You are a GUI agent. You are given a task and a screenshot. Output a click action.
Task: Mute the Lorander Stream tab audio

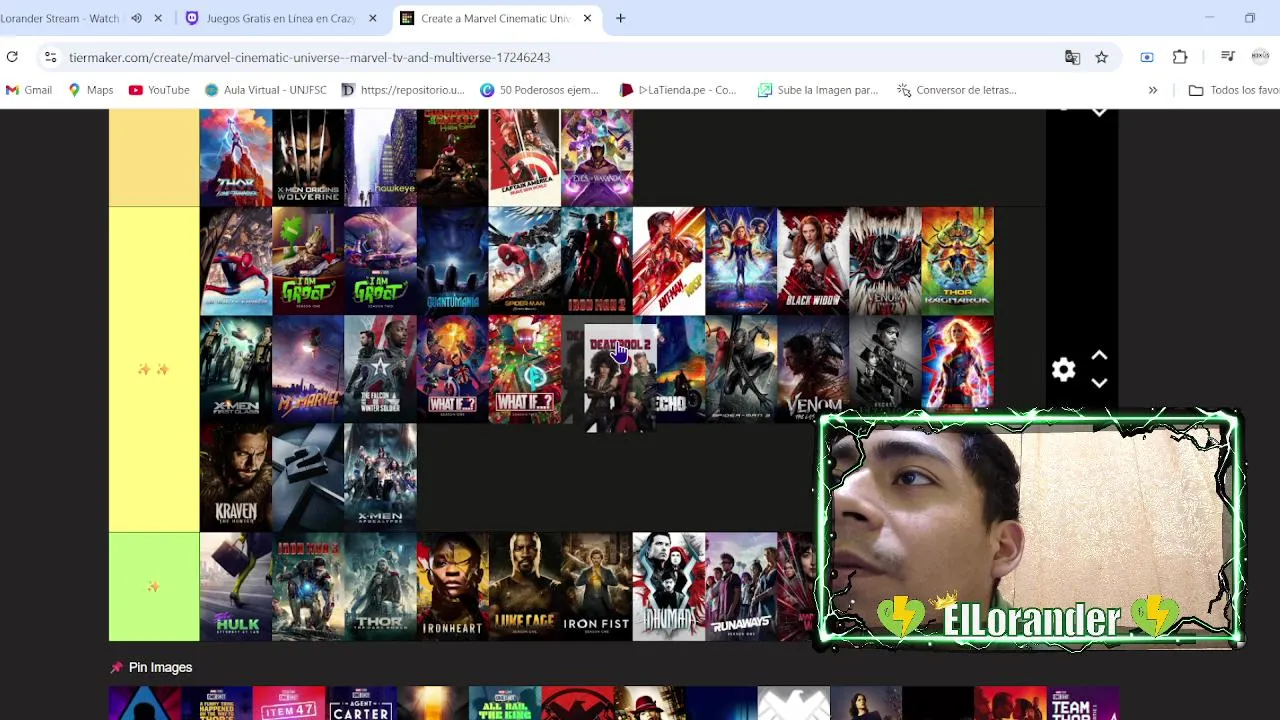pos(136,18)
